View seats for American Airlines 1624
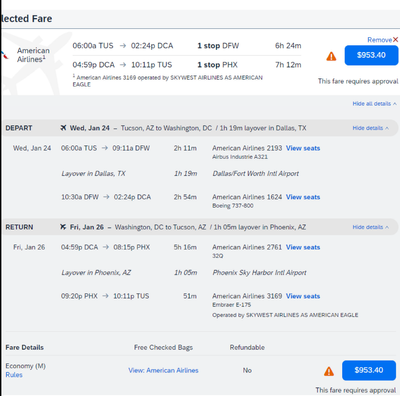Image resolution: width=400 pixels, height=396 pixels. click(303, 197)
